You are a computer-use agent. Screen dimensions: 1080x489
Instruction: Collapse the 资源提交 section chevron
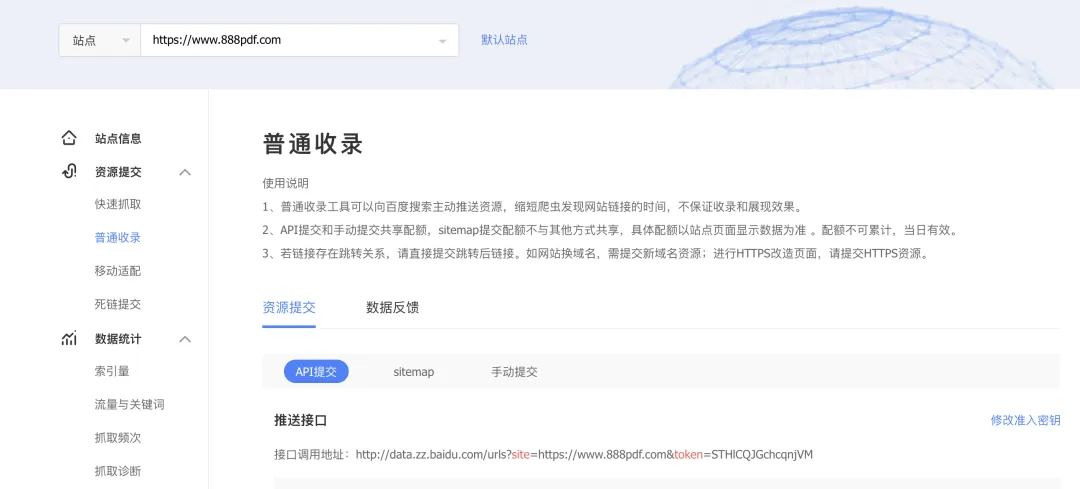pyautogui.click(x=185, y=172)
